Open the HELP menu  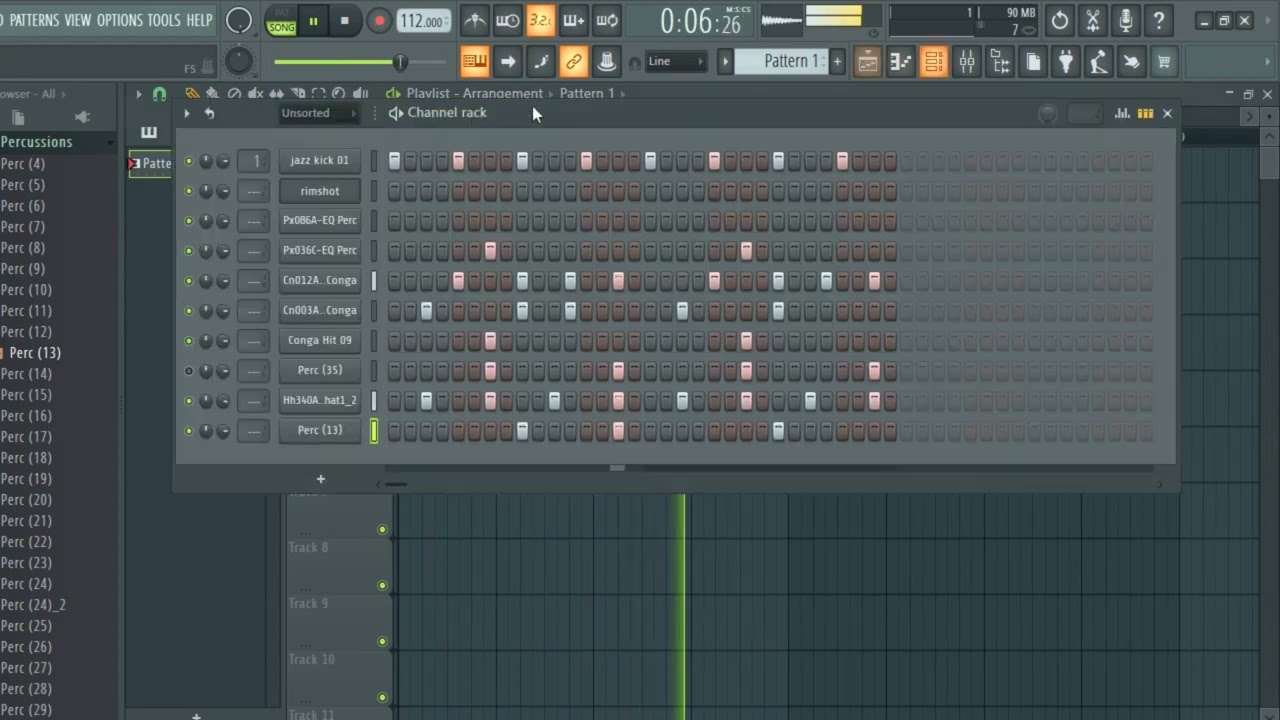[x=199, y=20]
